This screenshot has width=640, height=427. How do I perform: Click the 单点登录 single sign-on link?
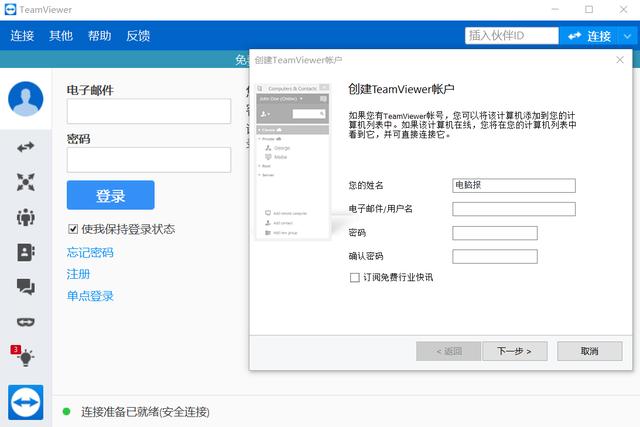click(x=90, y=296)
